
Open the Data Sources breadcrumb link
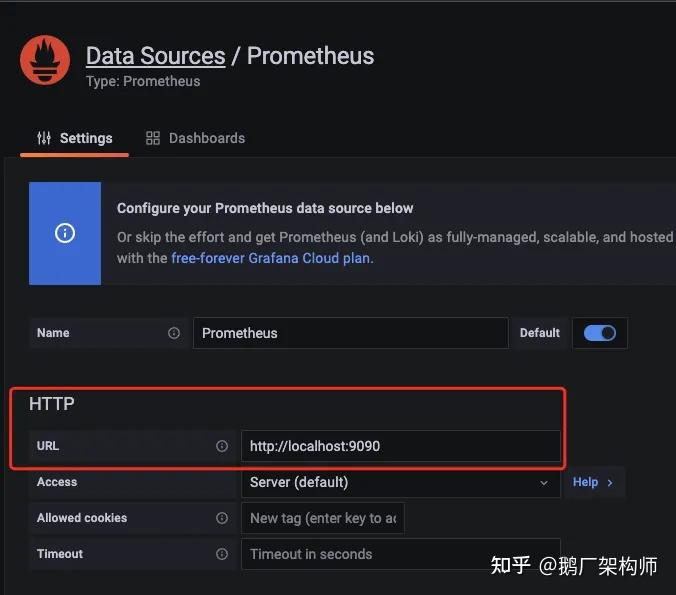156,56
